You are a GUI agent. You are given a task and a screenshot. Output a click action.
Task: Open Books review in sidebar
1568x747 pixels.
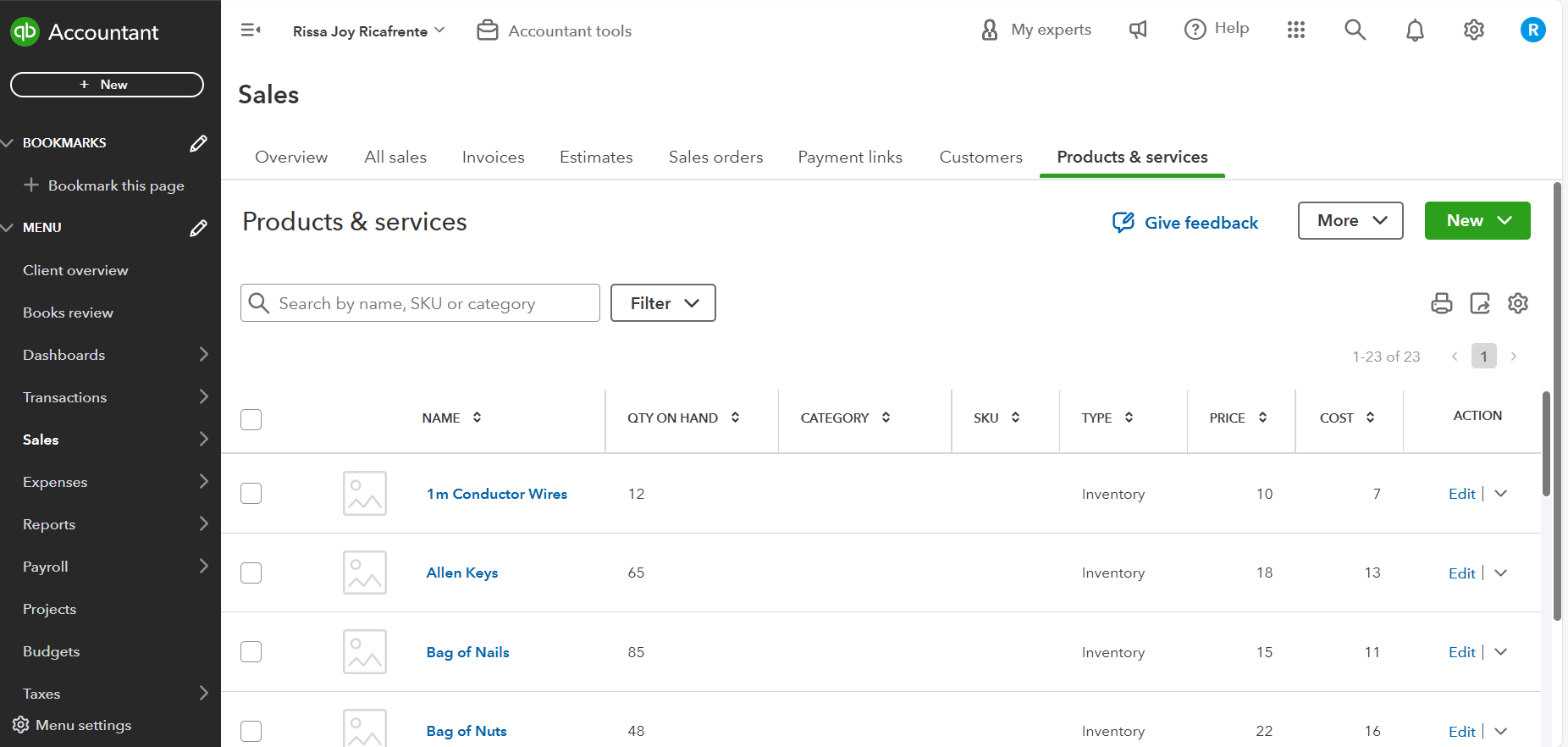68,313
